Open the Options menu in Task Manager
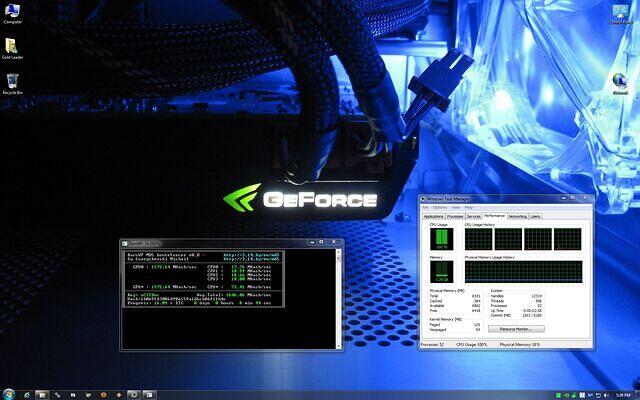Viewport: 640px width, 400px height. click(x=440, y=207)
